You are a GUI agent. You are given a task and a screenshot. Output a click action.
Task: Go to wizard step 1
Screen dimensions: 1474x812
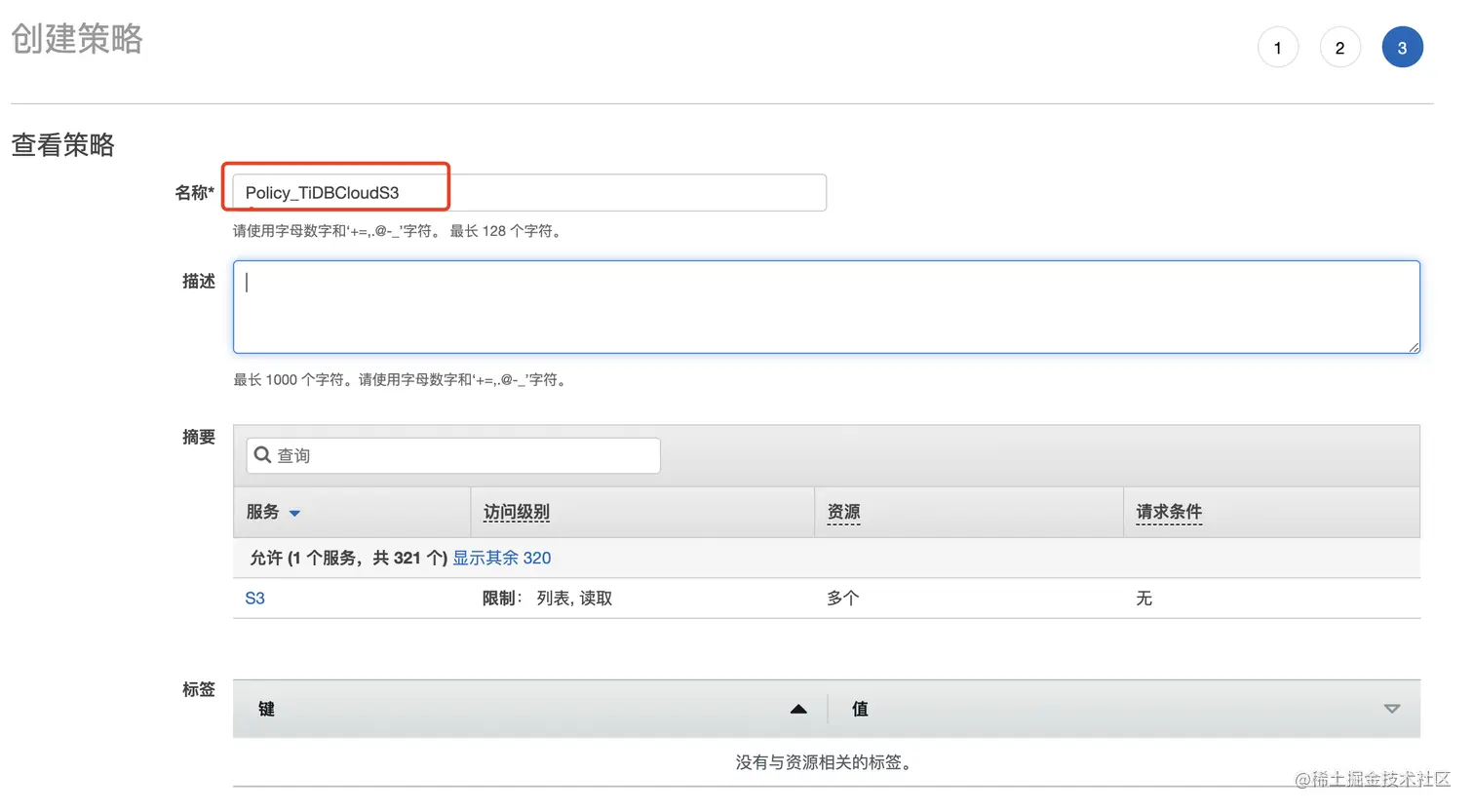[x=1277, y=48]
